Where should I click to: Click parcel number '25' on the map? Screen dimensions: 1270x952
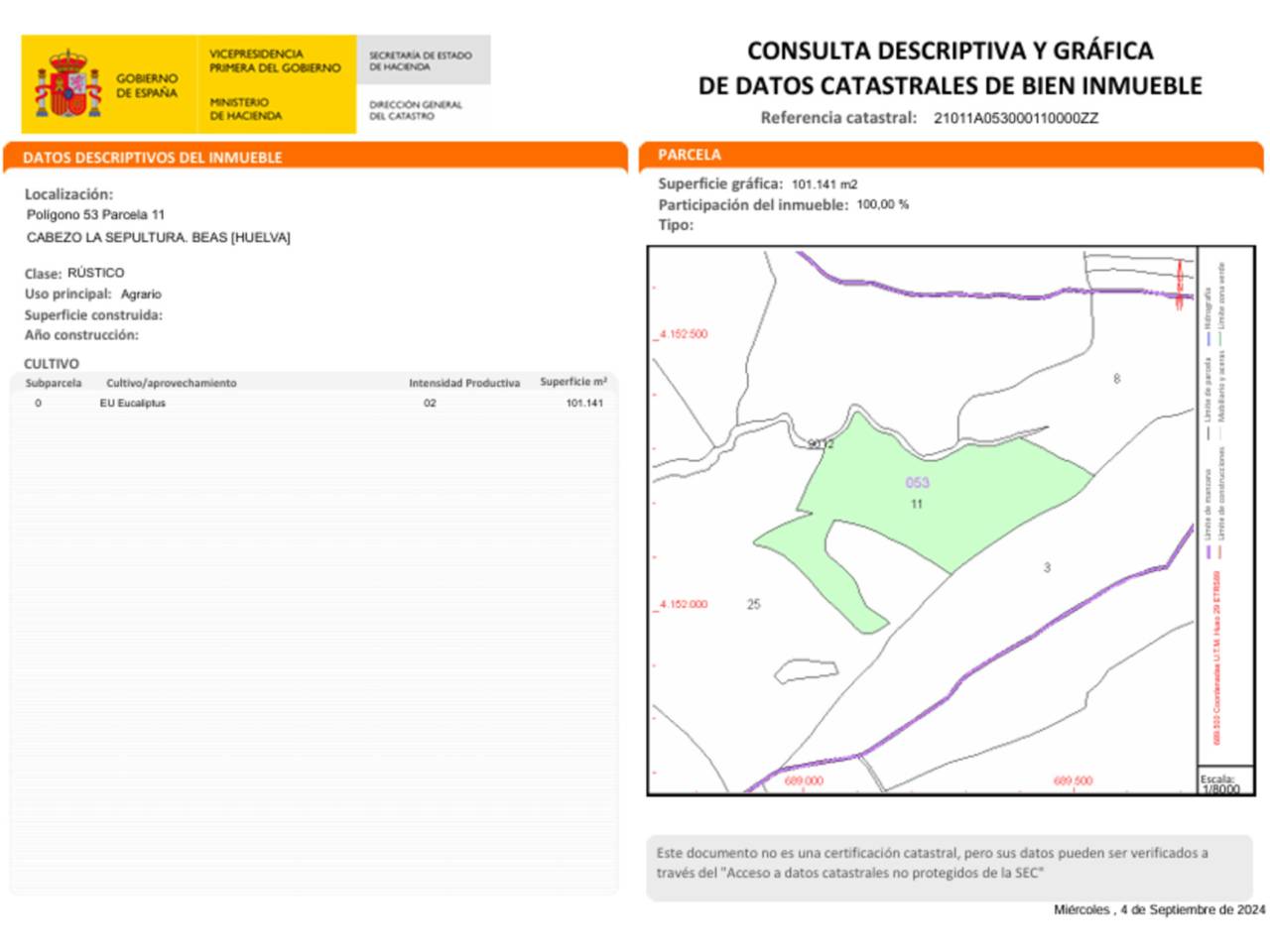point(754,604)
